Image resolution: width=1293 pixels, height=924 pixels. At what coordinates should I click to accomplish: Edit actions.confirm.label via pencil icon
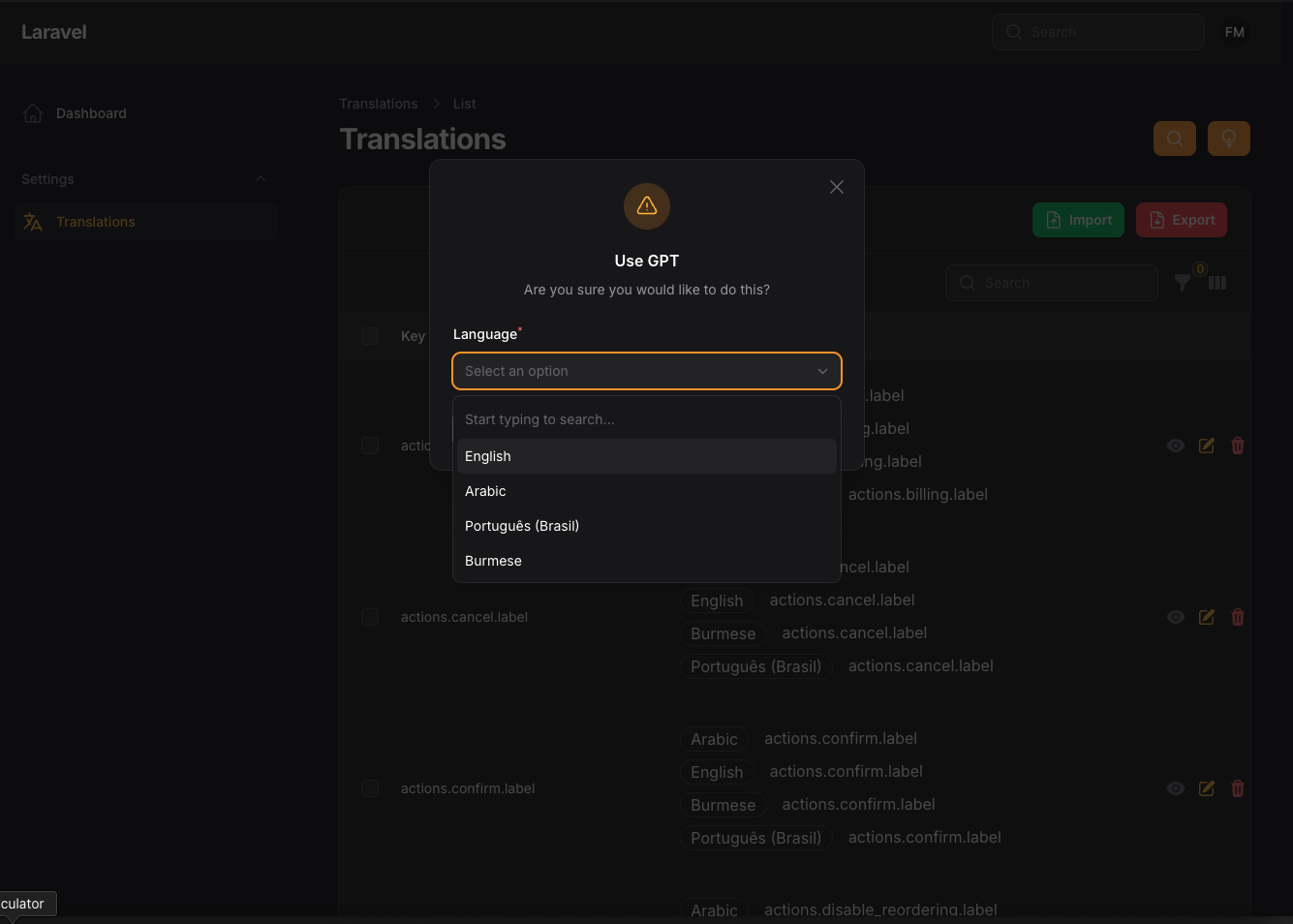[1207, 788]
